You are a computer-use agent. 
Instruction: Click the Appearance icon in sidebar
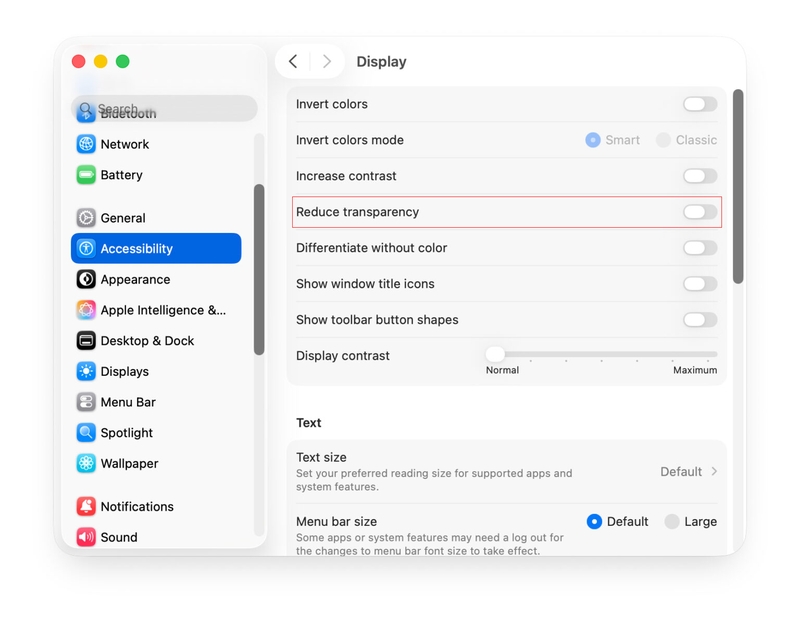[86, 279]
